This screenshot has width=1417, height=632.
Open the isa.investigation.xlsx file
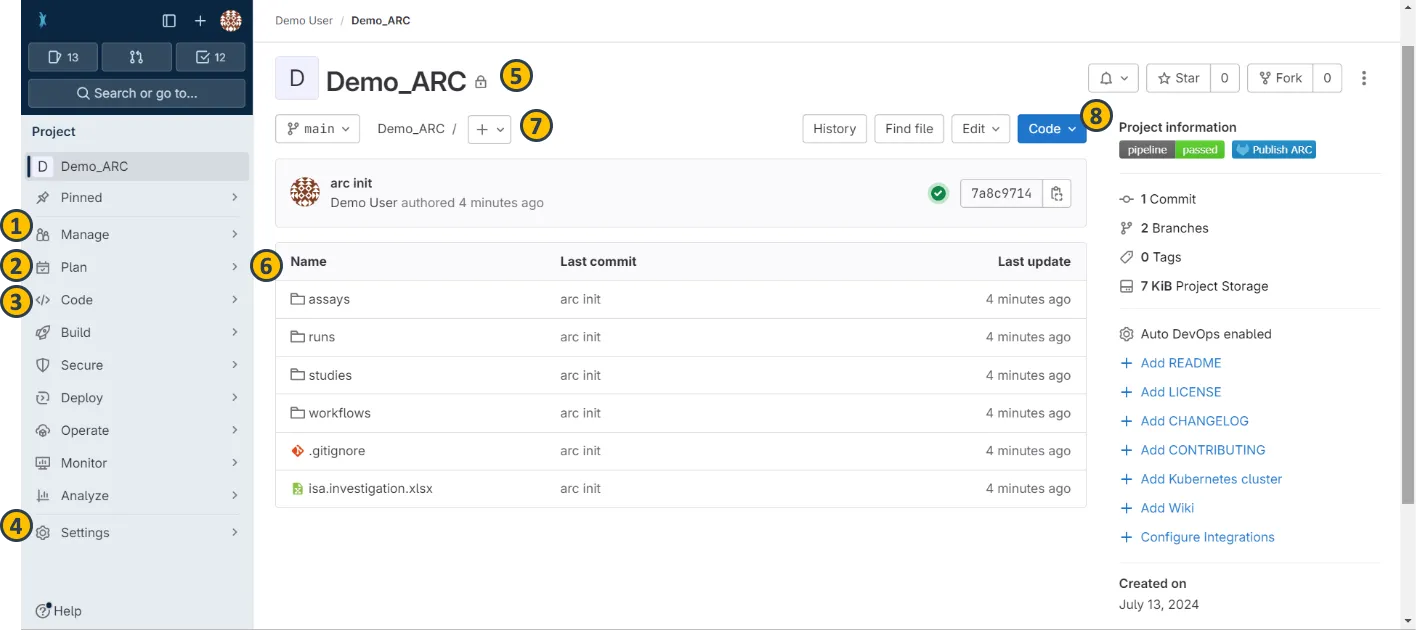click(x=370, y=489)
